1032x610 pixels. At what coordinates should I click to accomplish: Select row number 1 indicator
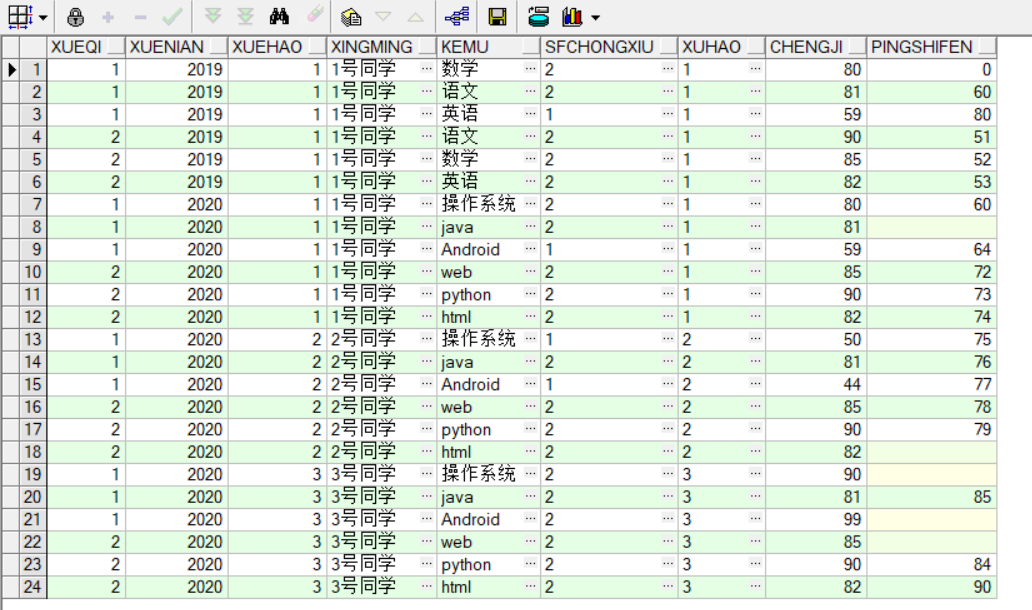click(33, 69)
